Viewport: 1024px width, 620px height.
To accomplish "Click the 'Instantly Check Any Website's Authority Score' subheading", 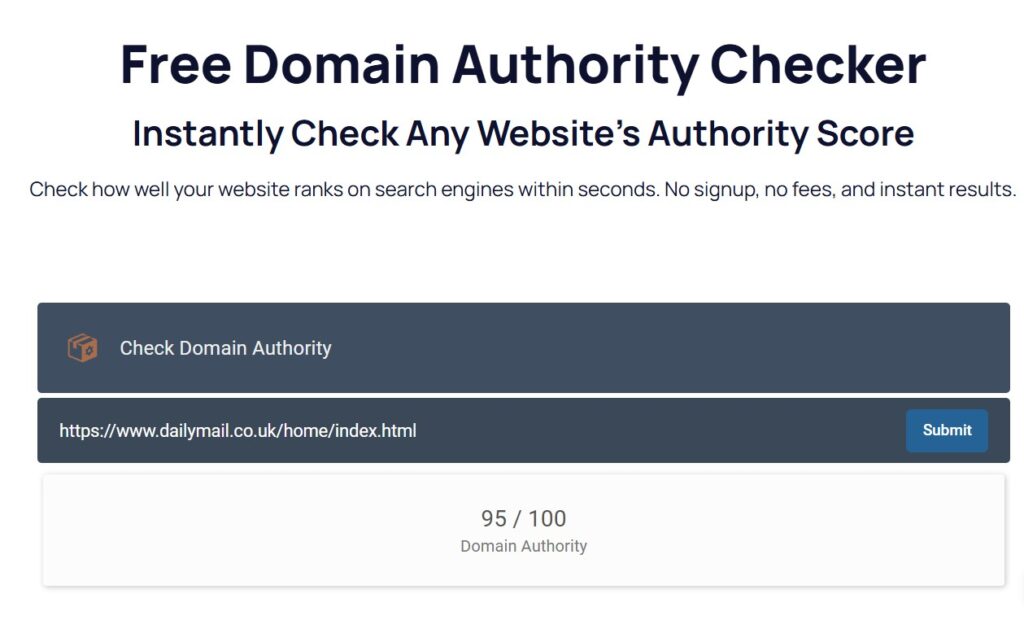I will (x=523, y=134).
